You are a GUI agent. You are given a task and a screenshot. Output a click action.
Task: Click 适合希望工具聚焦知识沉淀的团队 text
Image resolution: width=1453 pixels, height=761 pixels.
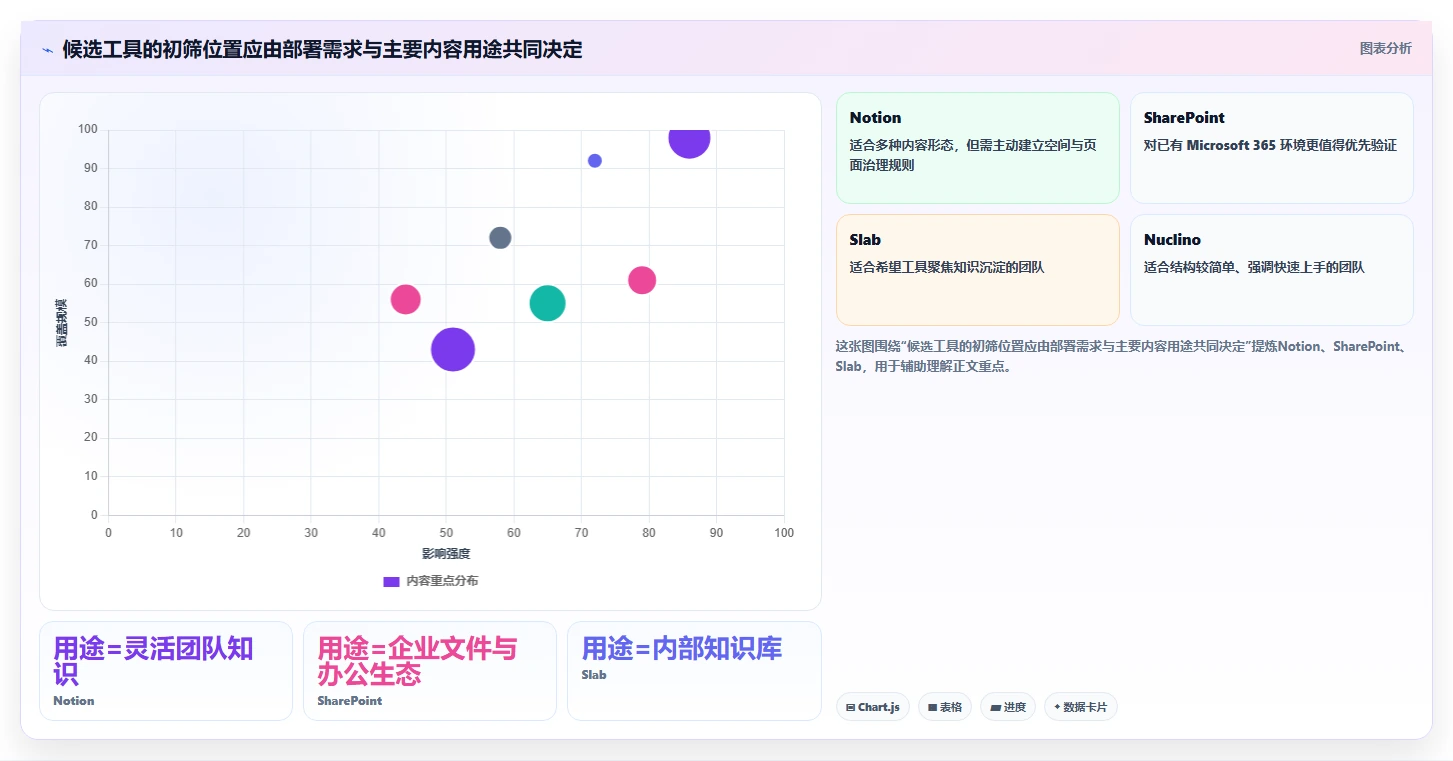[x=946, y=267]
